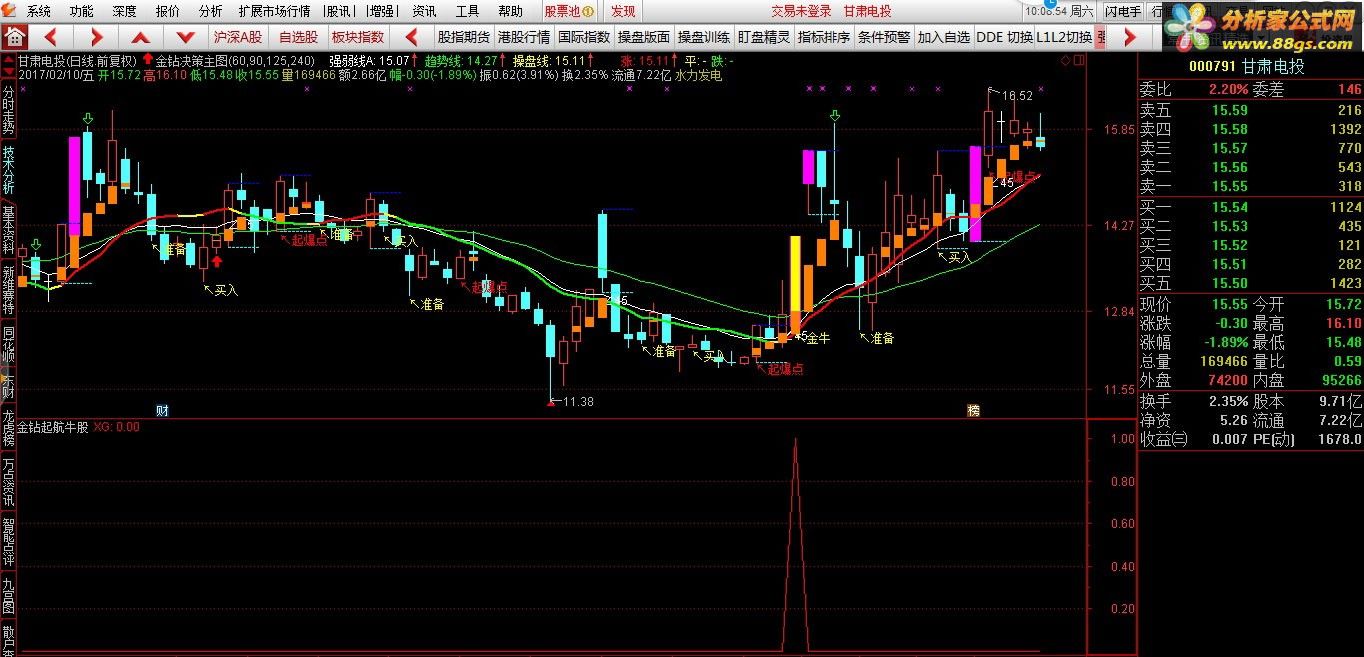
Task: Open the 系统 menu
Action: tap(38, 11)
